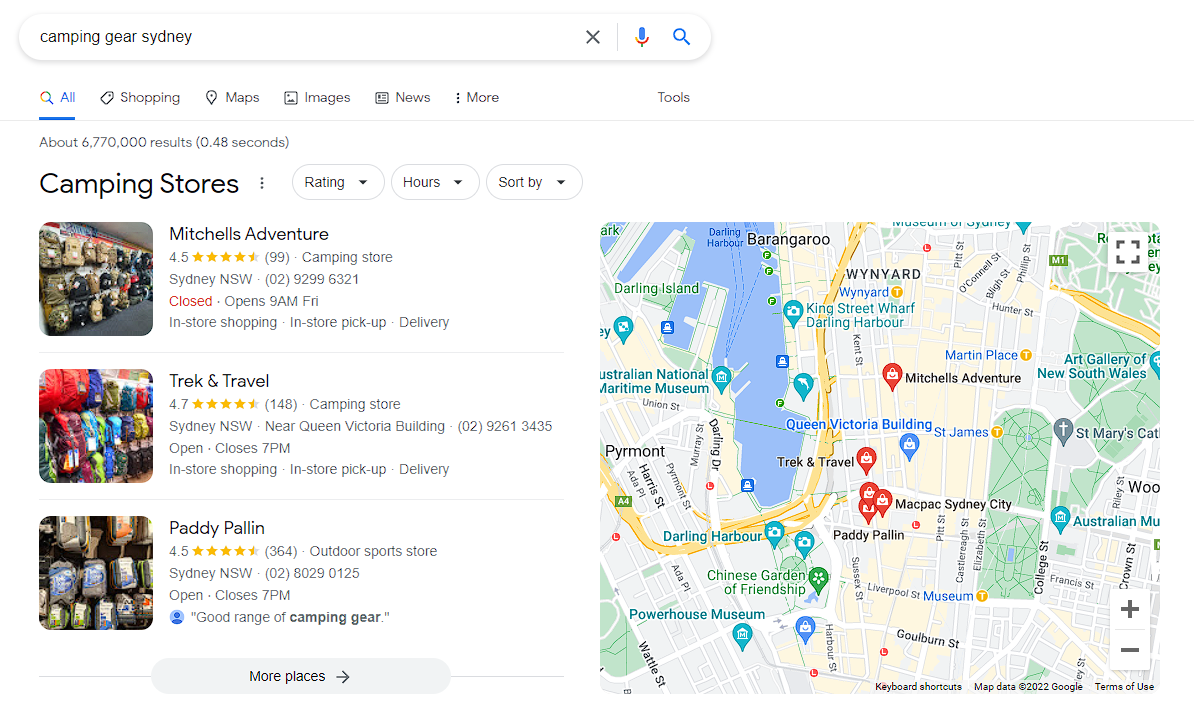Zoom in with the map plus icon
Image resolution: width=1194 pixels, height=708 pixels.
point(1129,608)
